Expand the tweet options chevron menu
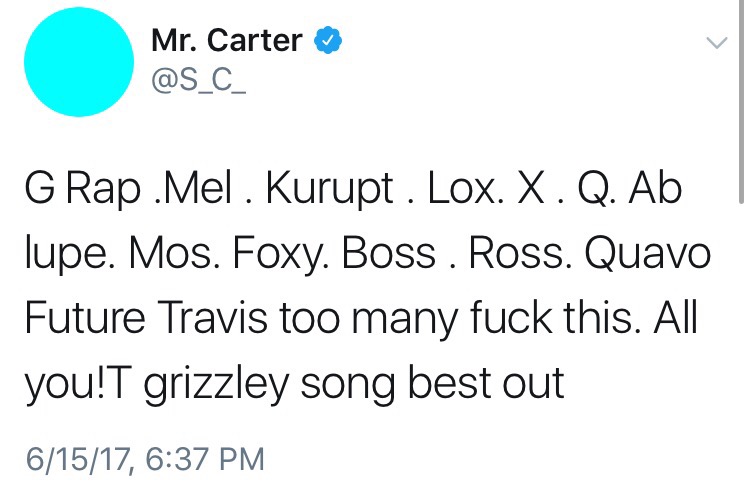 717,43
